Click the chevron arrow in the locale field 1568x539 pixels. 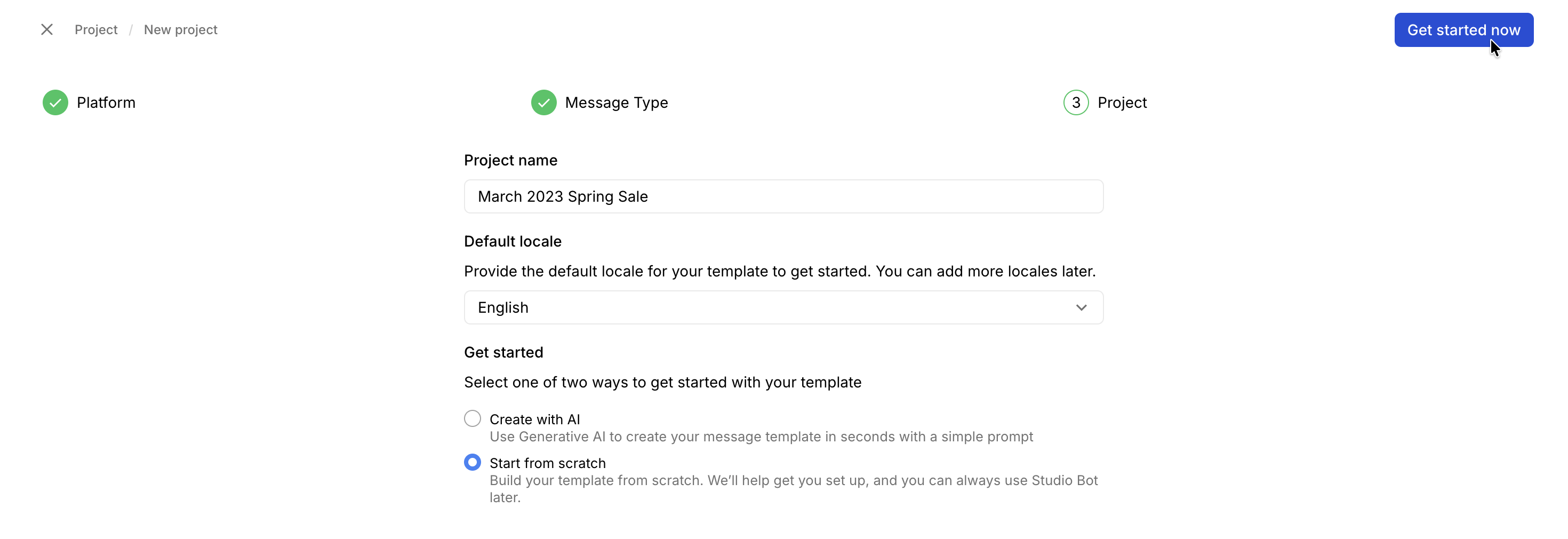[x=1081, y=307]
